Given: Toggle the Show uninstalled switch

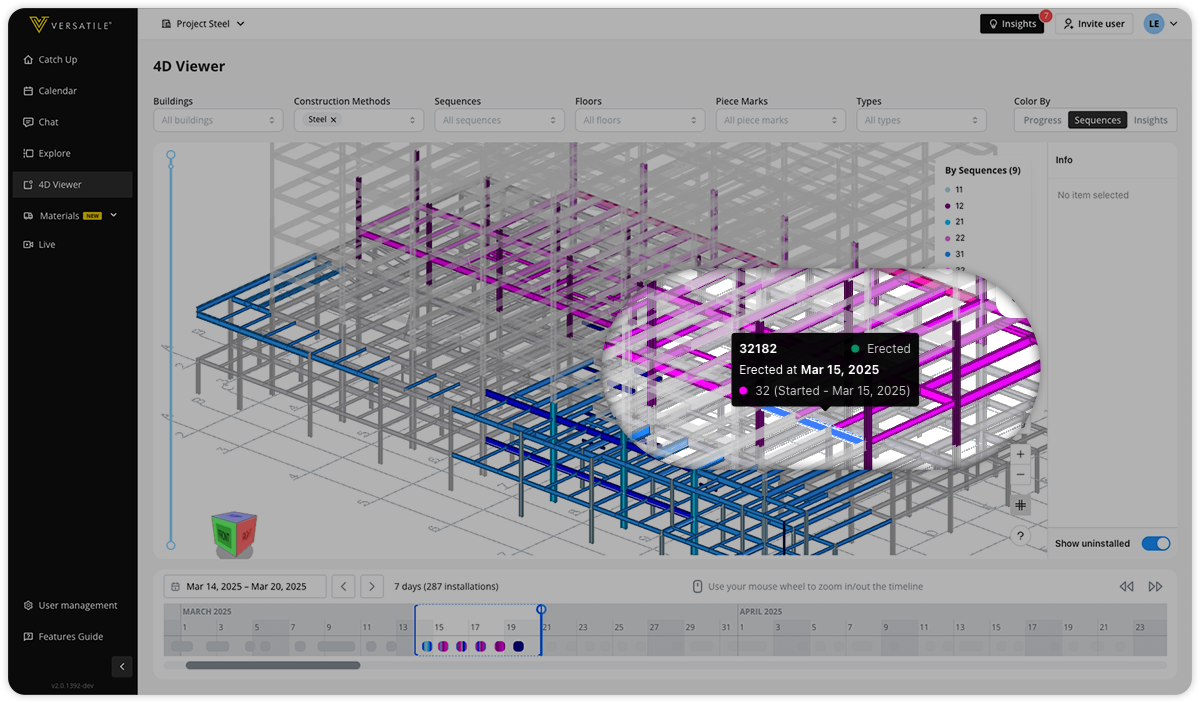Looking at the screenshot, I should pos(1155,544).
